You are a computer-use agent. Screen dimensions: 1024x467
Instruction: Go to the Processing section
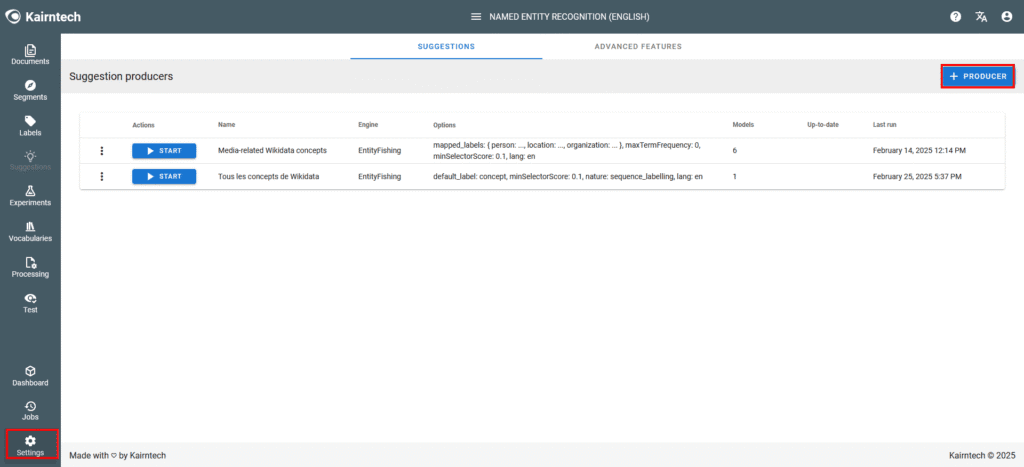[x=30, y=267]
